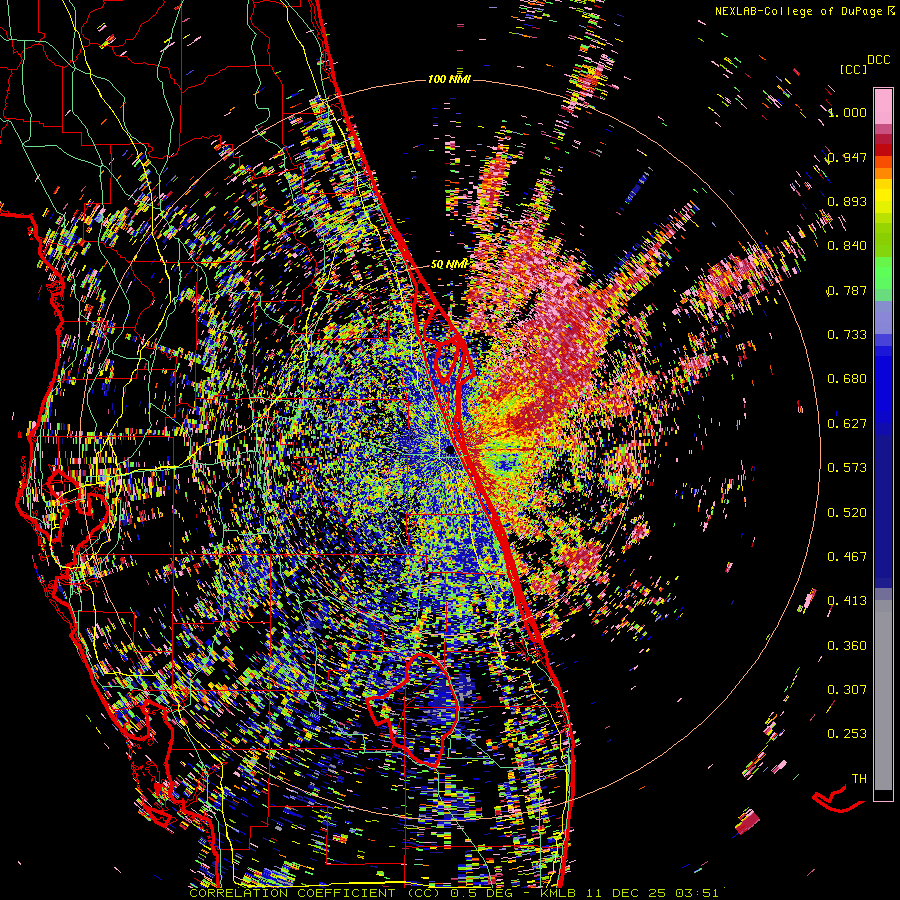Click the 0.253 scale label
This screenshot has height=900, width=900.
[847, 734]
